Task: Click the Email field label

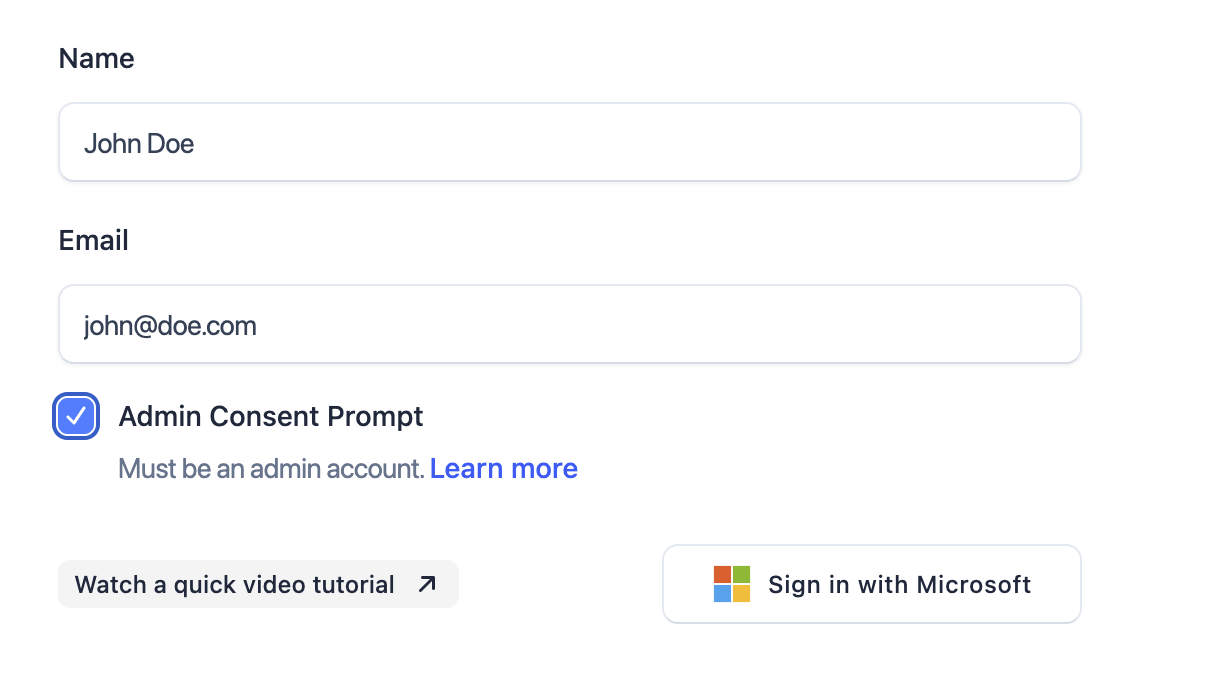Action: click(x=93, y=240)
